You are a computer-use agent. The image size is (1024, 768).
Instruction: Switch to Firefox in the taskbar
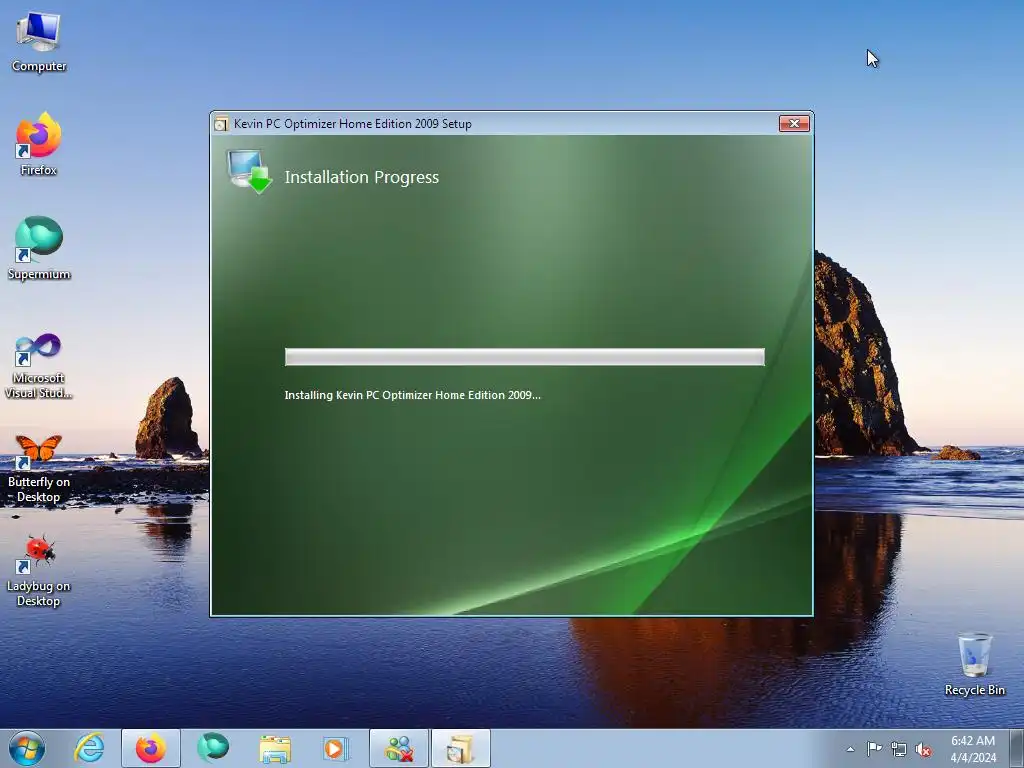pyautogui.click(x=150, y=748)
